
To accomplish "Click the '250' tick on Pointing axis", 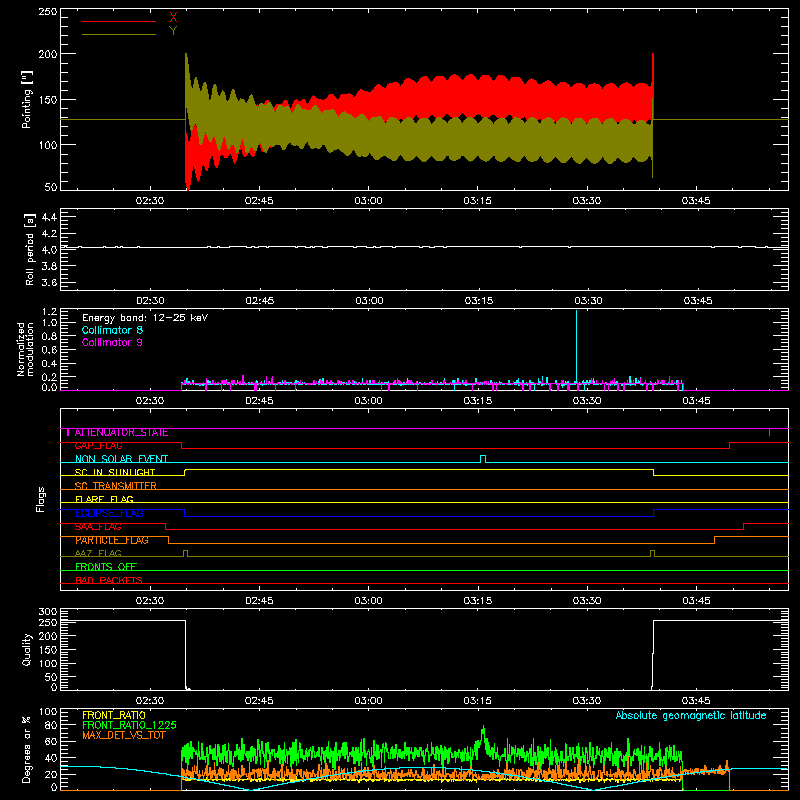I will tap(48, 12).
